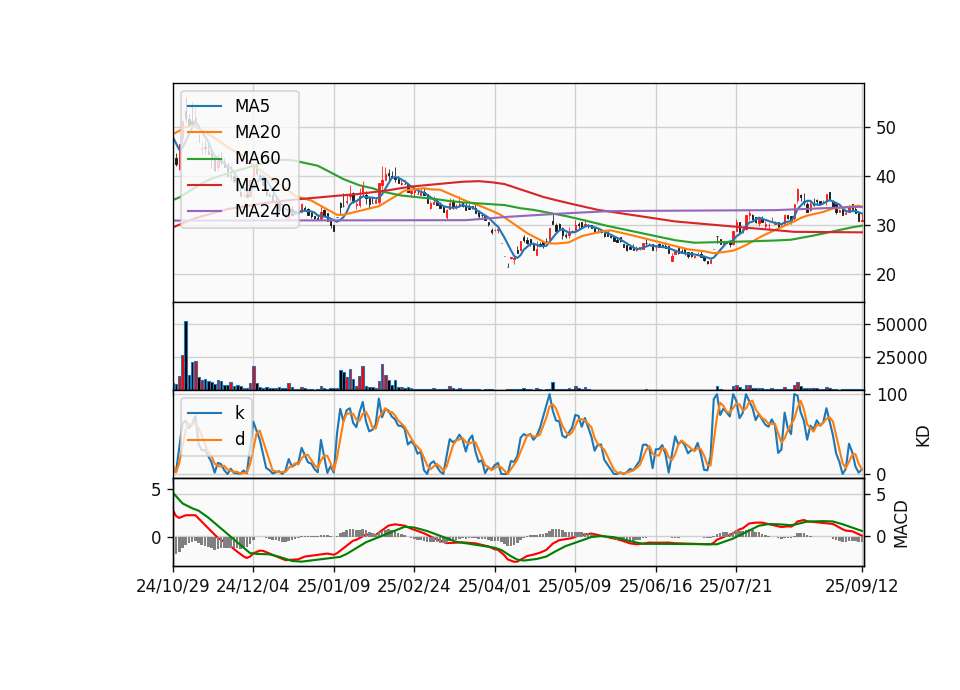Click the 25/02/24 date tick label
This screenshot has height=690, width=960.
pyautogui.click(x=414, y=586)
